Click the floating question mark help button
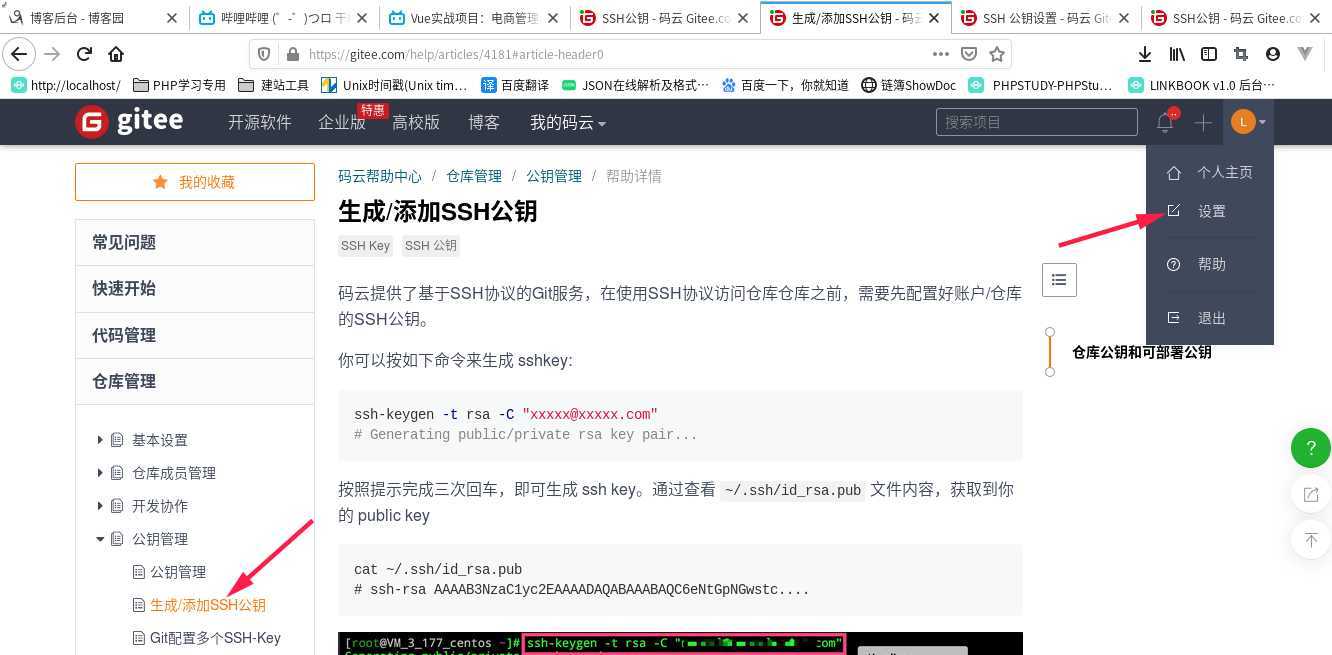The image size is (1332, 655). pos(1310,448)
